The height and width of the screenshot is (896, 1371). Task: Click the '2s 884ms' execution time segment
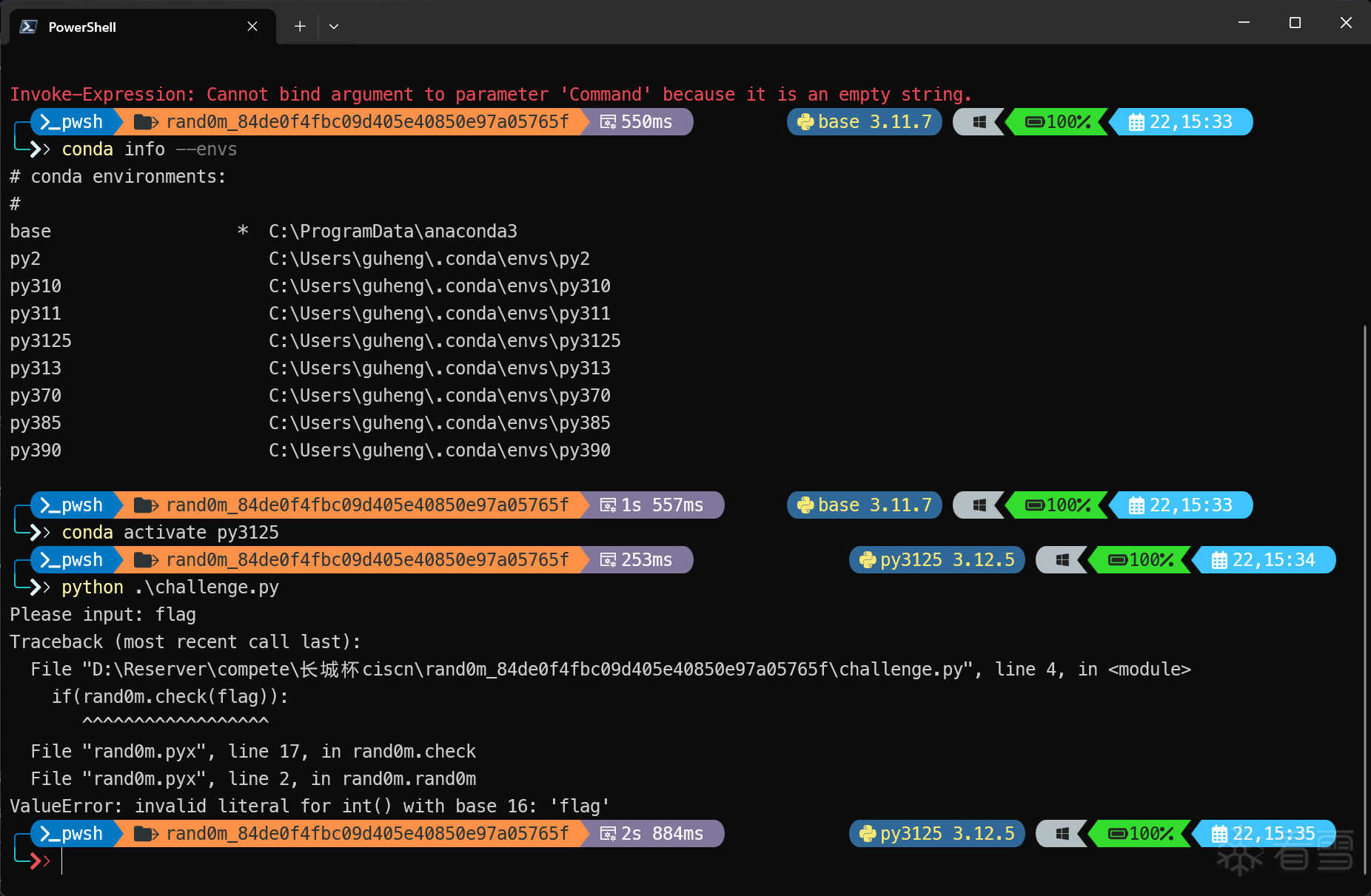[x=652, y=834]
